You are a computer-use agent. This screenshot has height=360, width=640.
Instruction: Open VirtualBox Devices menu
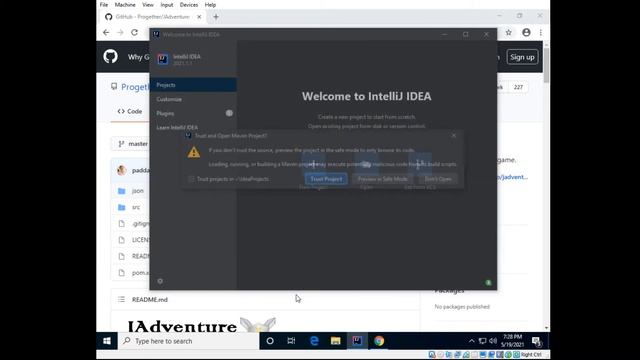point(189,5)
